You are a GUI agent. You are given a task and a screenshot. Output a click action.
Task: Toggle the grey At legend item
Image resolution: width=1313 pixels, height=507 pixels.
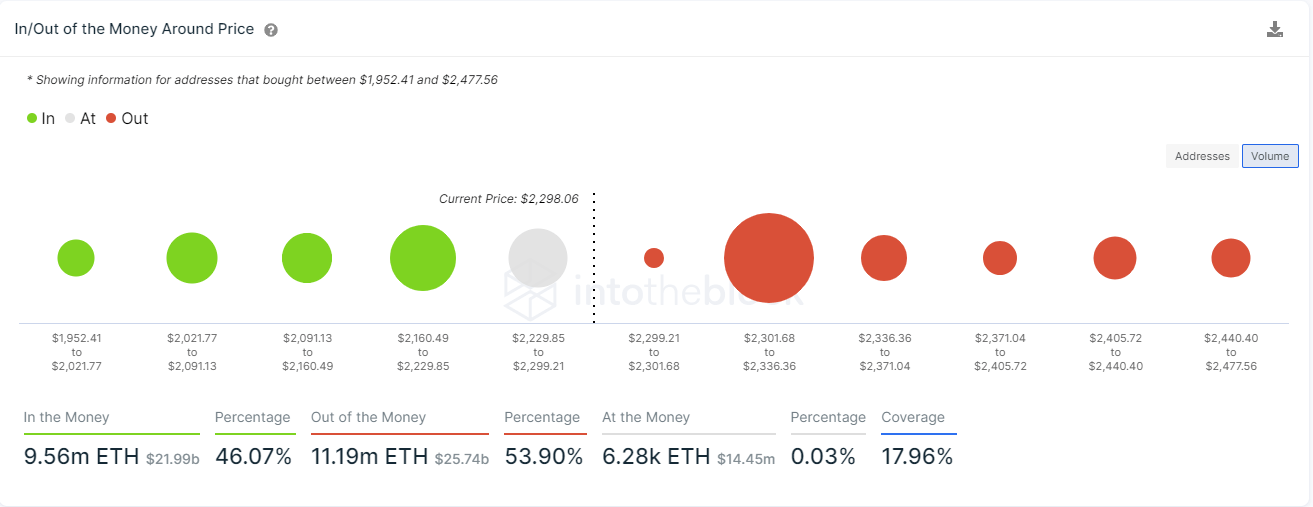point(80,118)
